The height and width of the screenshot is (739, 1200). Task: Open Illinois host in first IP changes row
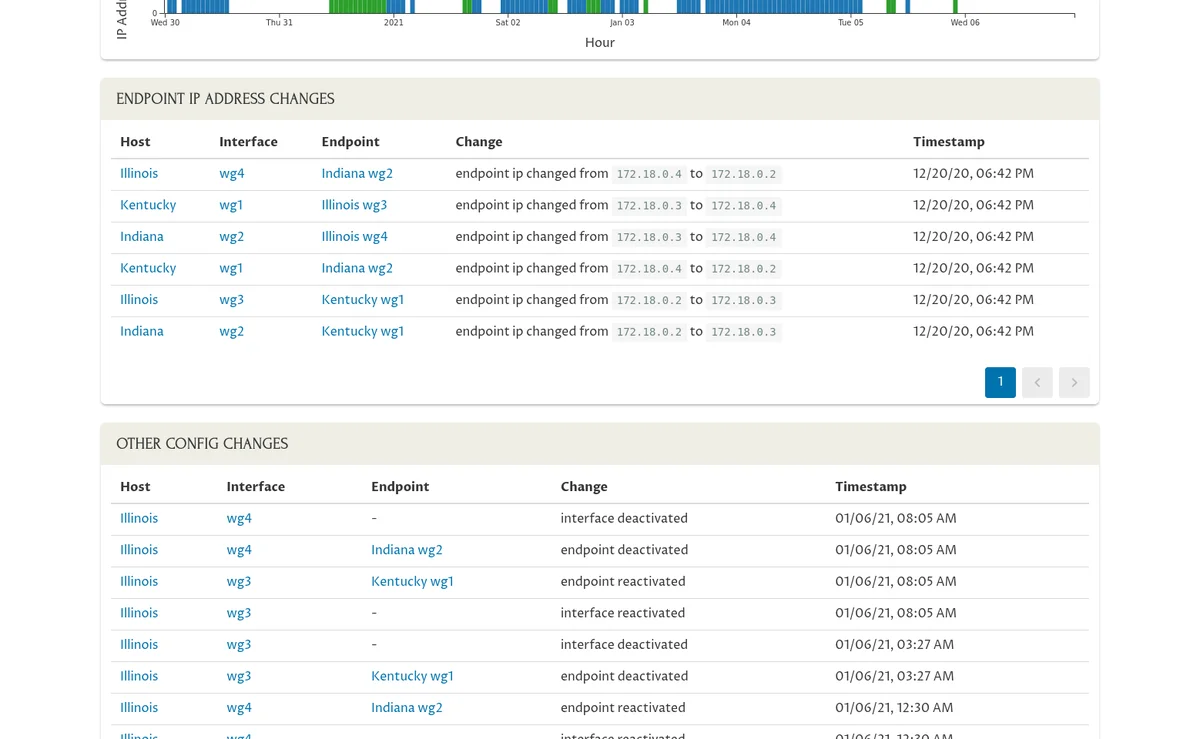point(139,174)
